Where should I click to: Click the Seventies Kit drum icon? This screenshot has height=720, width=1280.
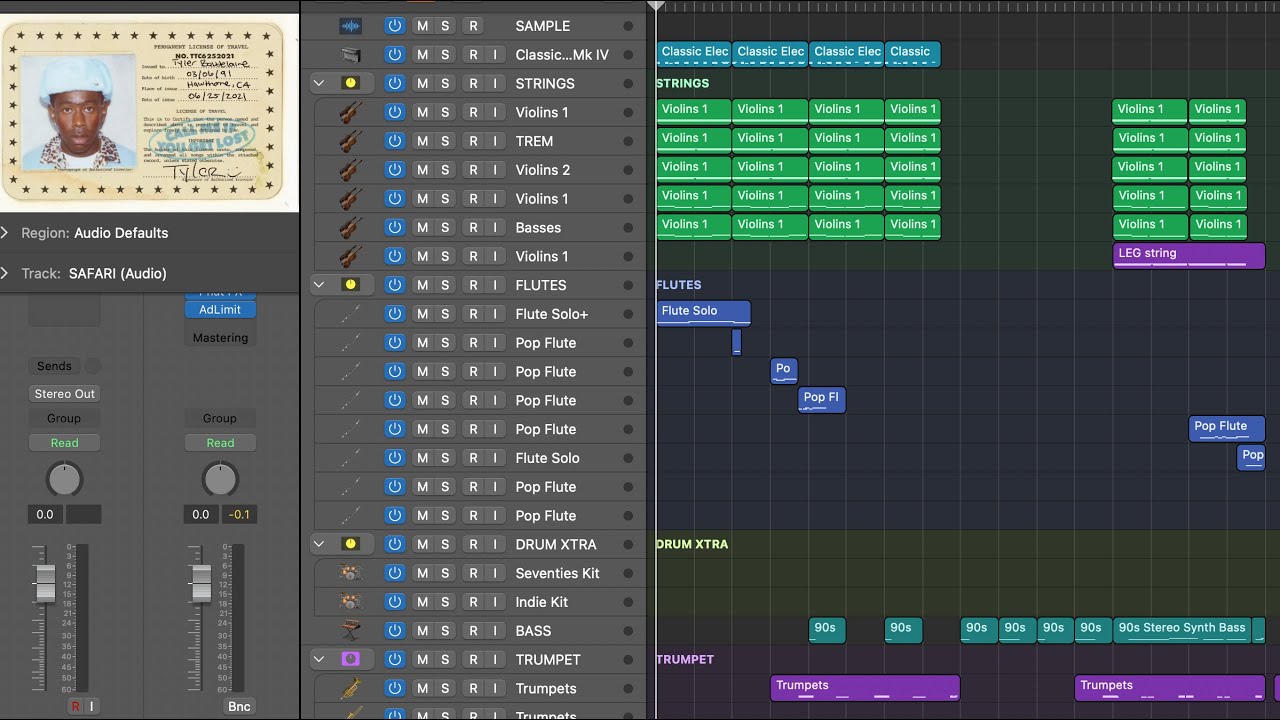coord(350,573)
